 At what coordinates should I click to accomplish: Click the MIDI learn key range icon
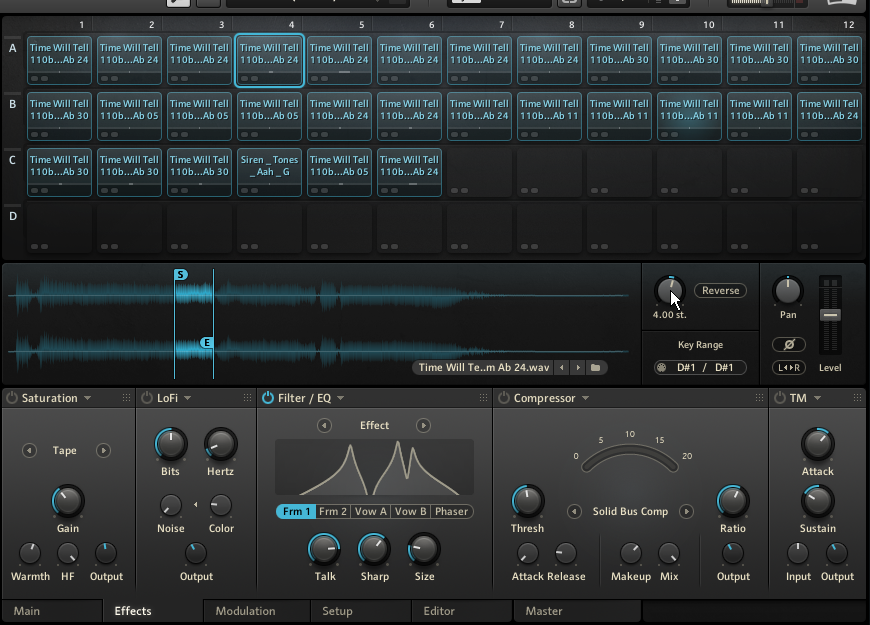pos(661,368)
